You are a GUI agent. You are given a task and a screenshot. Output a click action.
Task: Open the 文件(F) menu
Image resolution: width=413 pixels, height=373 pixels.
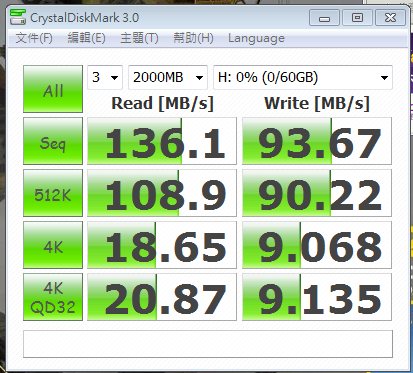[x=34, y=38]
